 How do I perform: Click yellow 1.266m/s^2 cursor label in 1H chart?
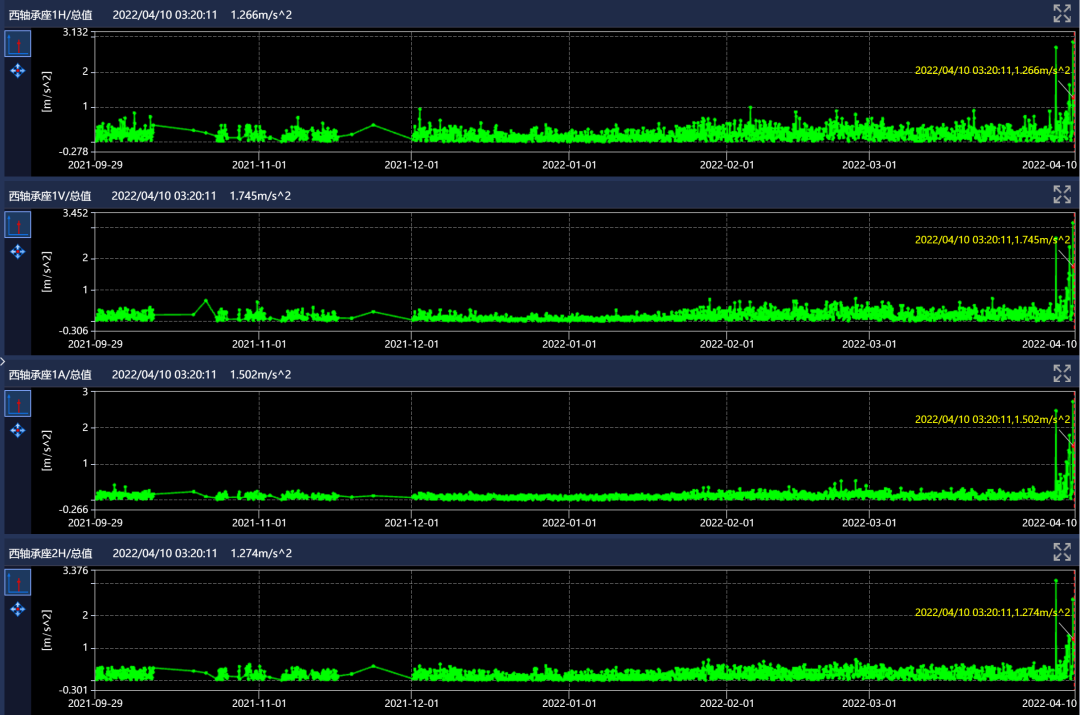(x=992, y=70)
